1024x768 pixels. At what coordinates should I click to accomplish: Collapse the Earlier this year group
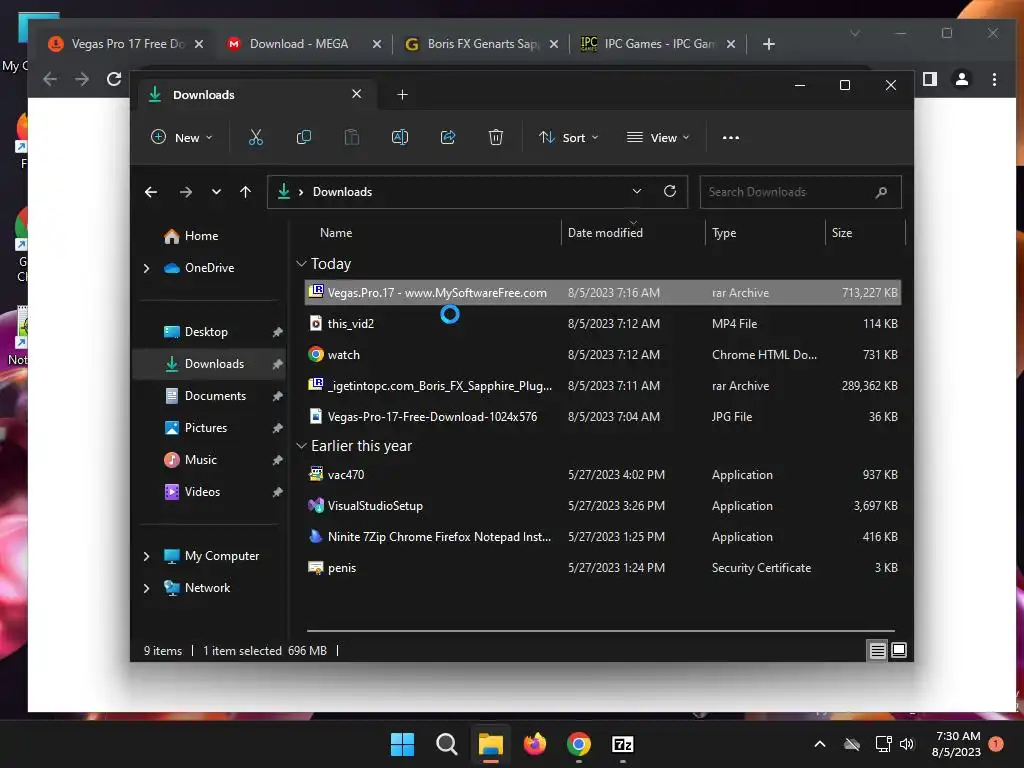[301, 446]
